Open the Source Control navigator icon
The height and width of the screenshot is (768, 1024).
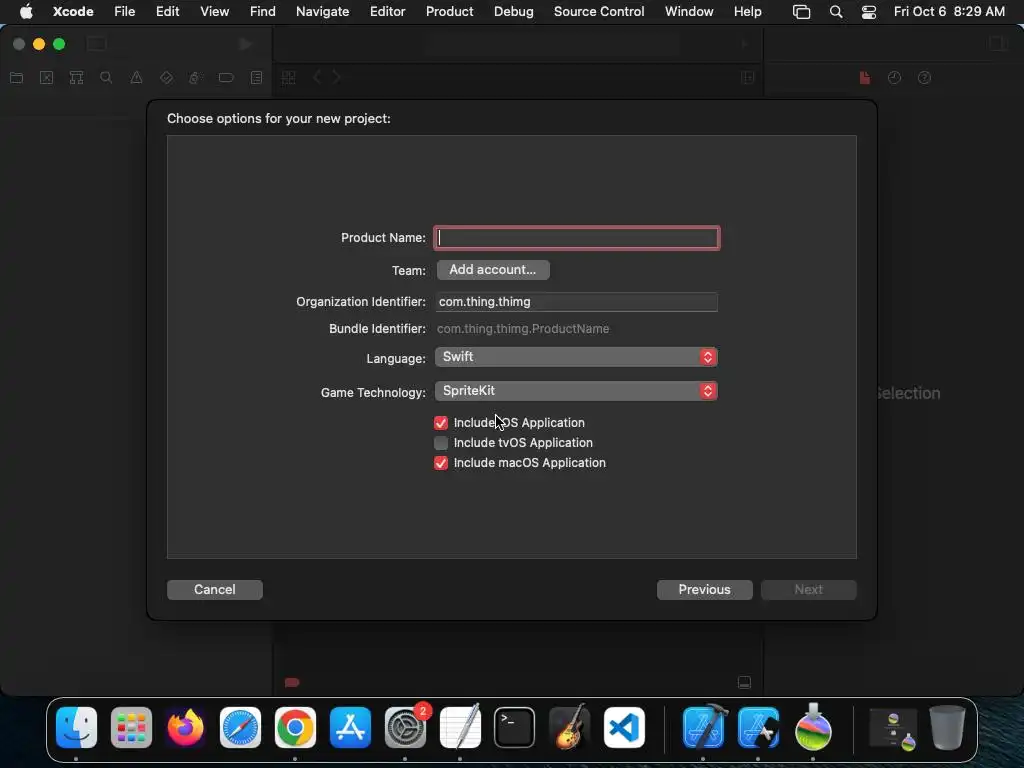46,78
